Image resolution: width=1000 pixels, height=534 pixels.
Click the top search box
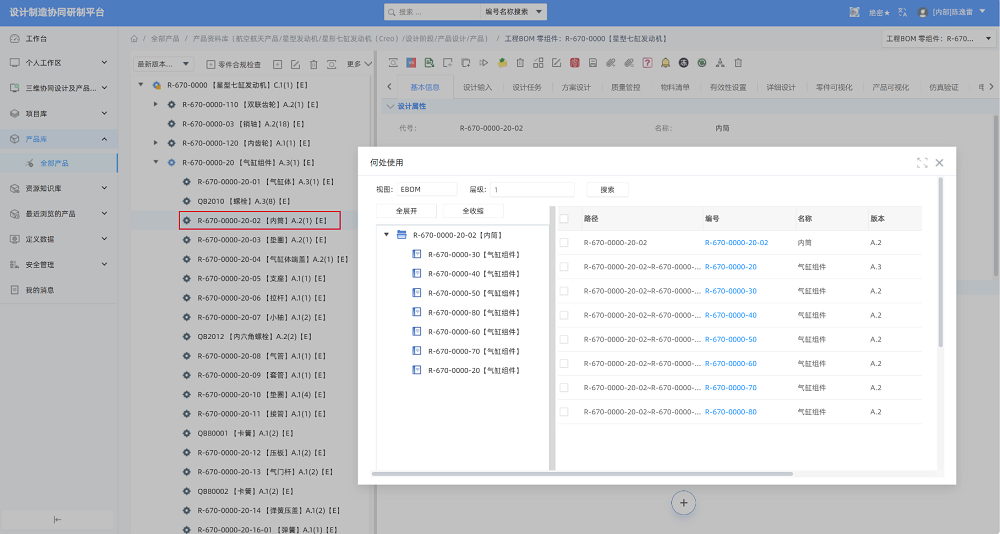point(432,11)
